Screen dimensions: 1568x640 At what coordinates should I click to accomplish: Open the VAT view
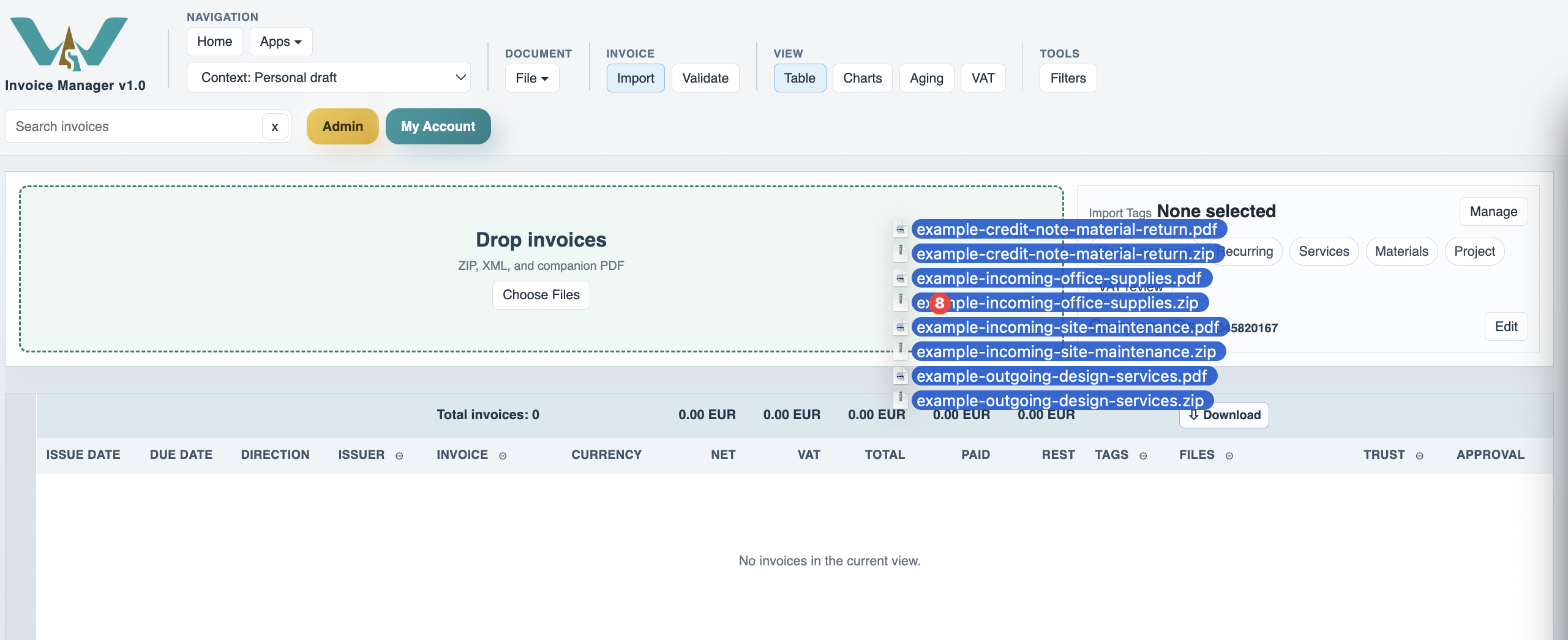983,78
